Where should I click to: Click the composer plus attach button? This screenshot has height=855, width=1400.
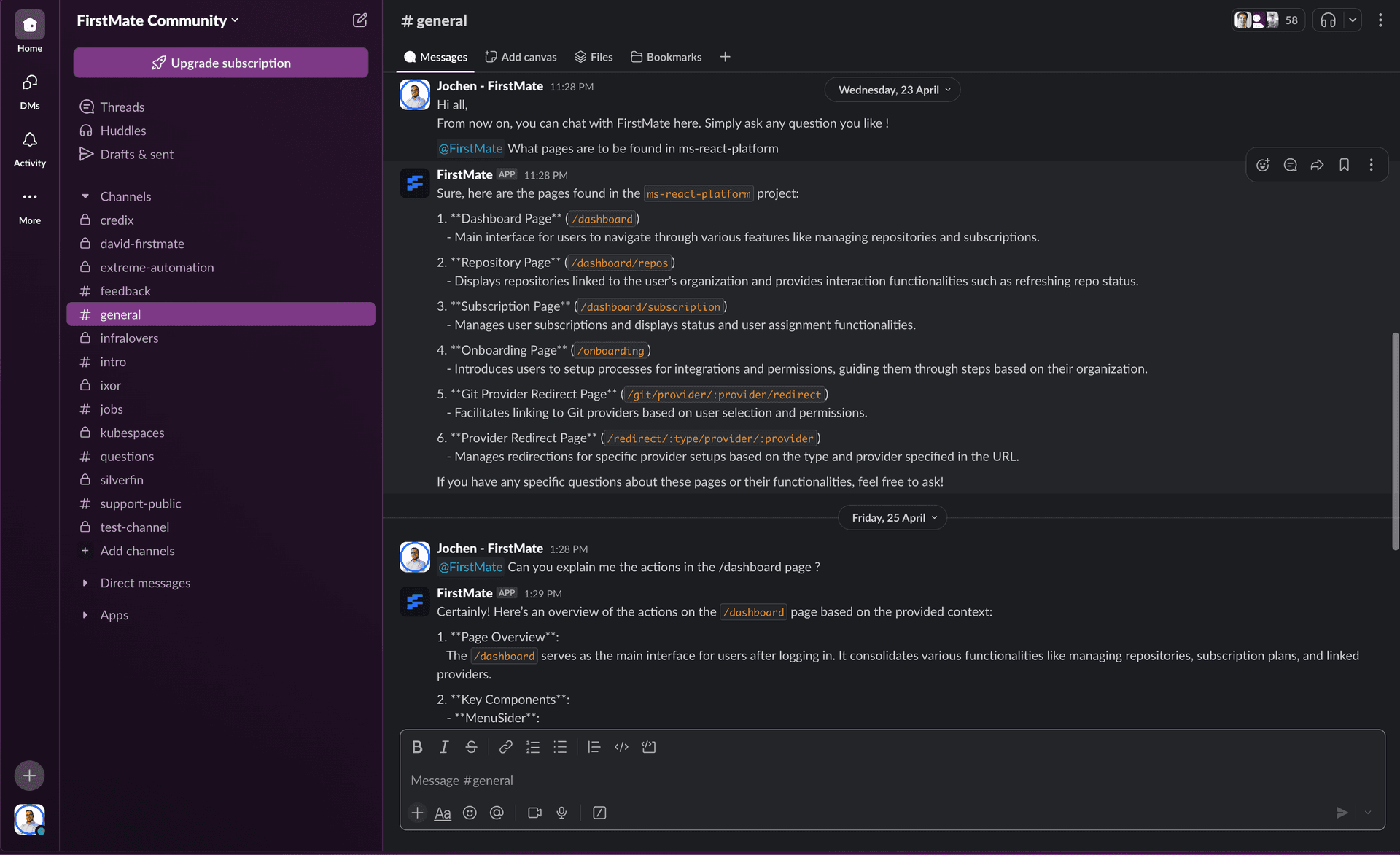[417, 813]
